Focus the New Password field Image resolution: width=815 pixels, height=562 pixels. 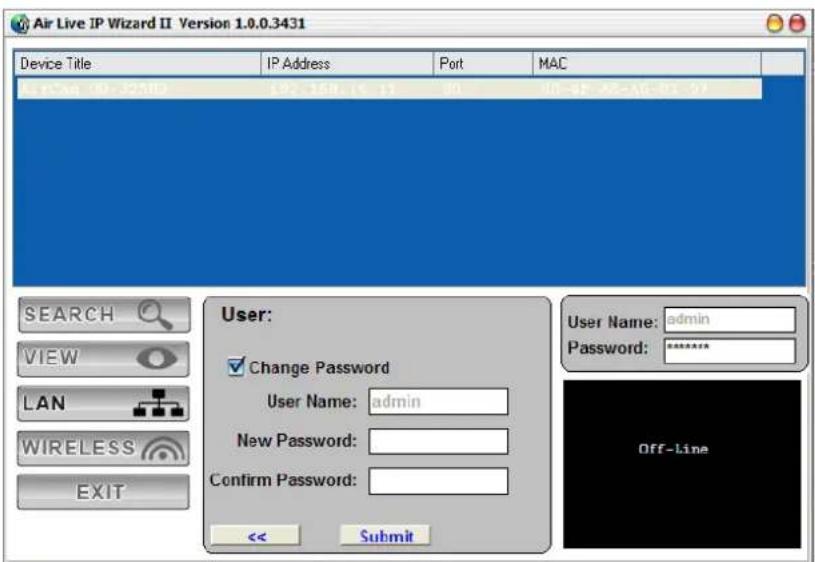coord(438,441)
